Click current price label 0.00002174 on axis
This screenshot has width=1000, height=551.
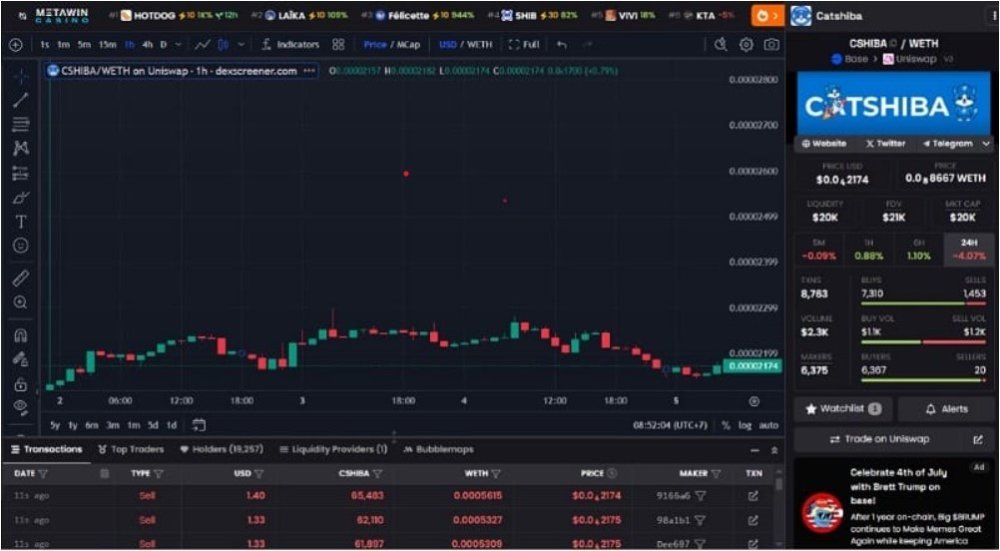[753, 366]
